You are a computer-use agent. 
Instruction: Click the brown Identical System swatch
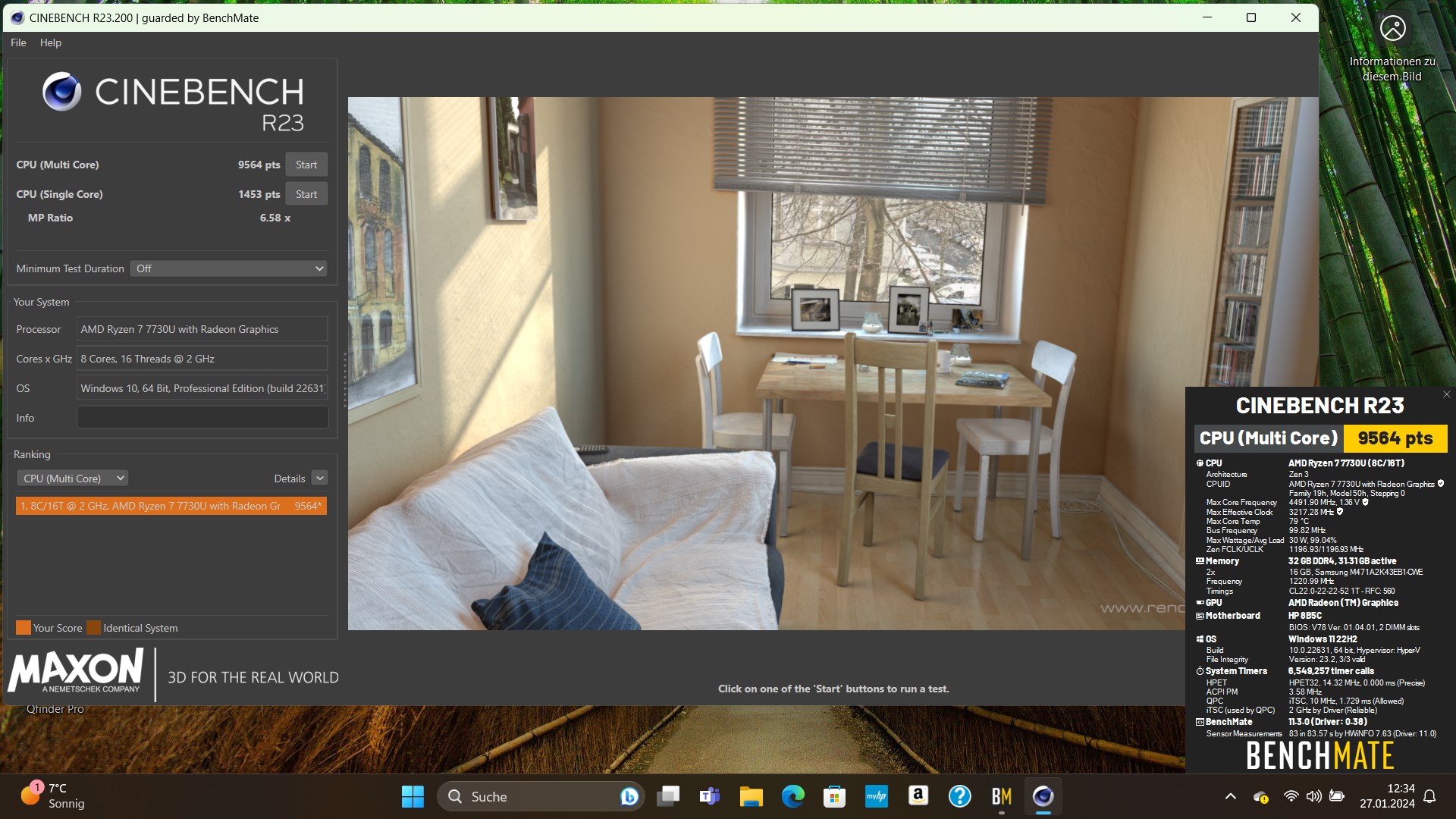(93, 628)
